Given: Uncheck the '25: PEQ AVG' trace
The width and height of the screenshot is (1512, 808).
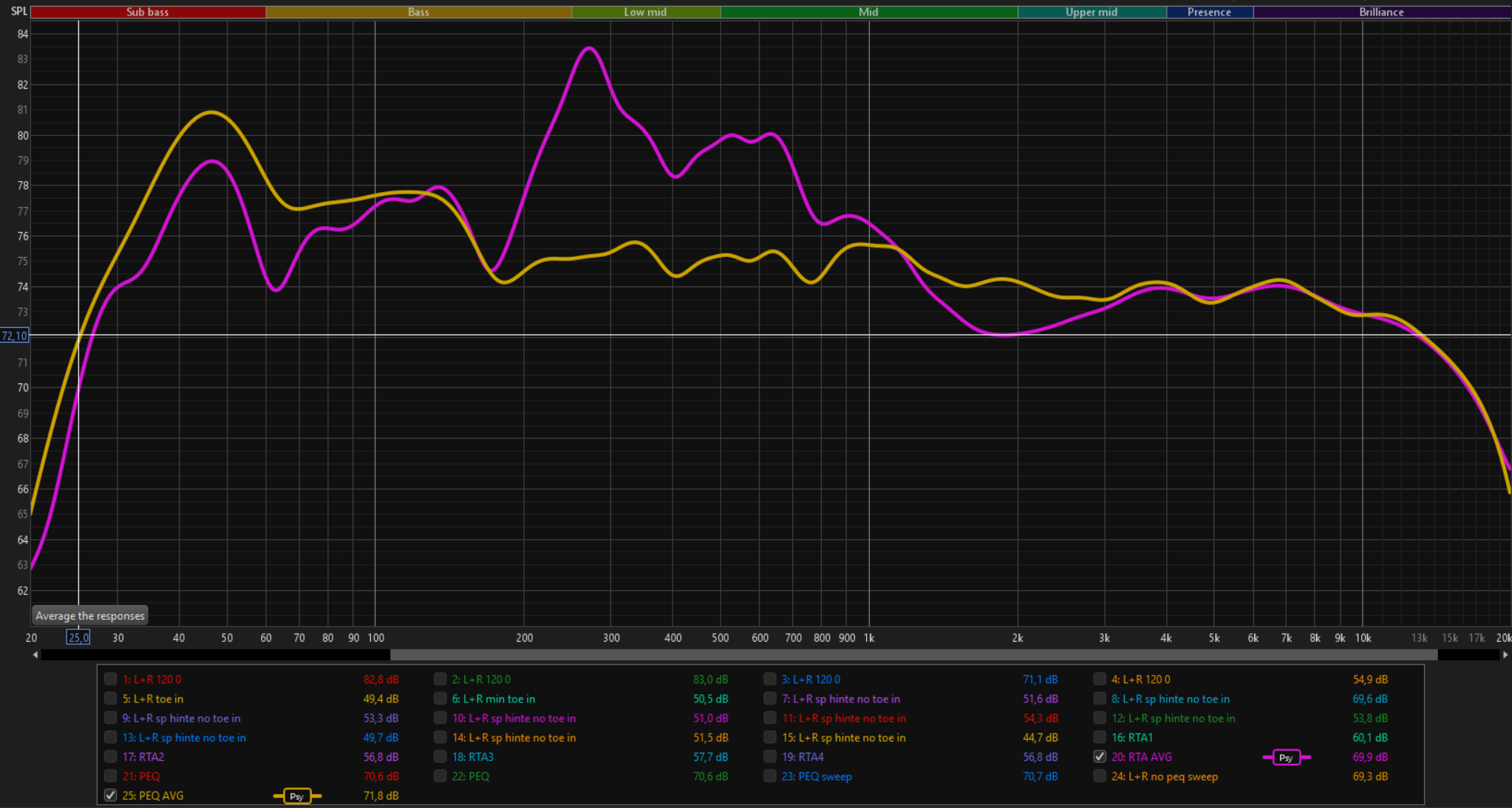Looking at the screenshot, I should click(110, 795).
